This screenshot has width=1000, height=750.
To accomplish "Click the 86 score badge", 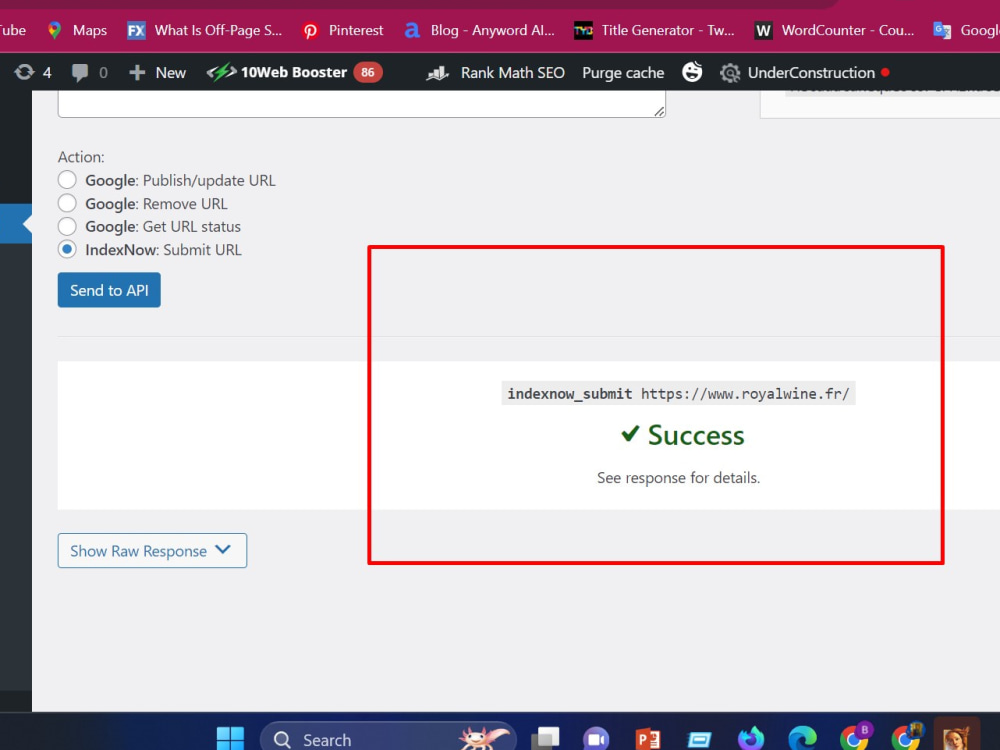I will point(368,72).
